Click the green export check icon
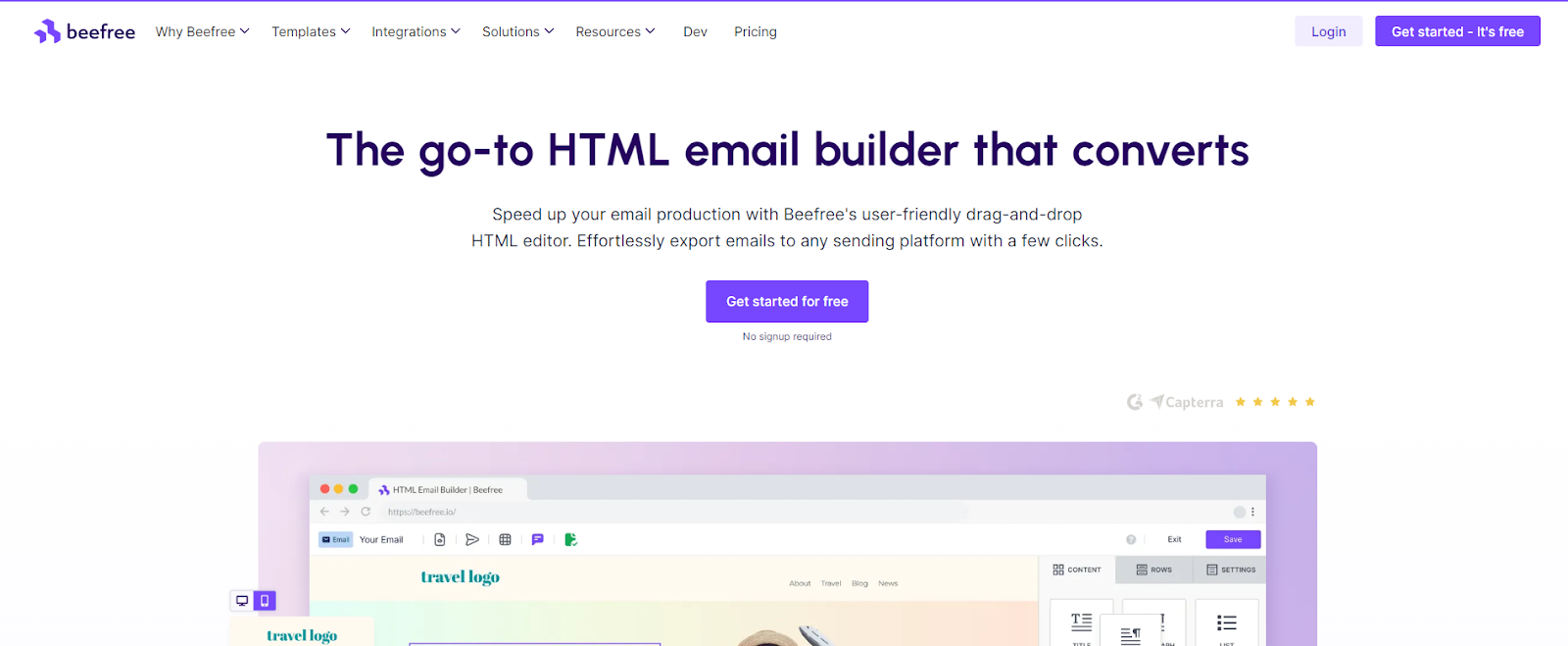The width and height of the screenshot is (1568, 646). [x=570, y=539]
